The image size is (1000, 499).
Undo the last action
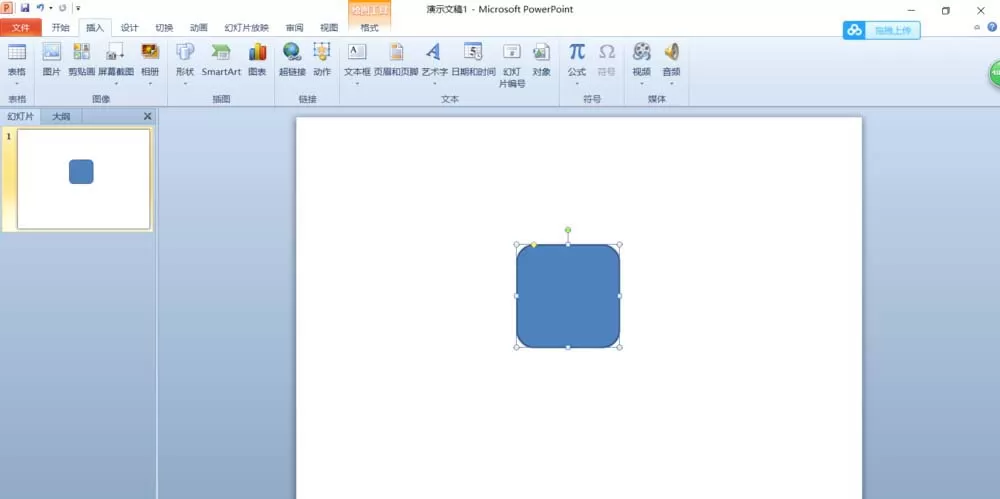(40, 8)
